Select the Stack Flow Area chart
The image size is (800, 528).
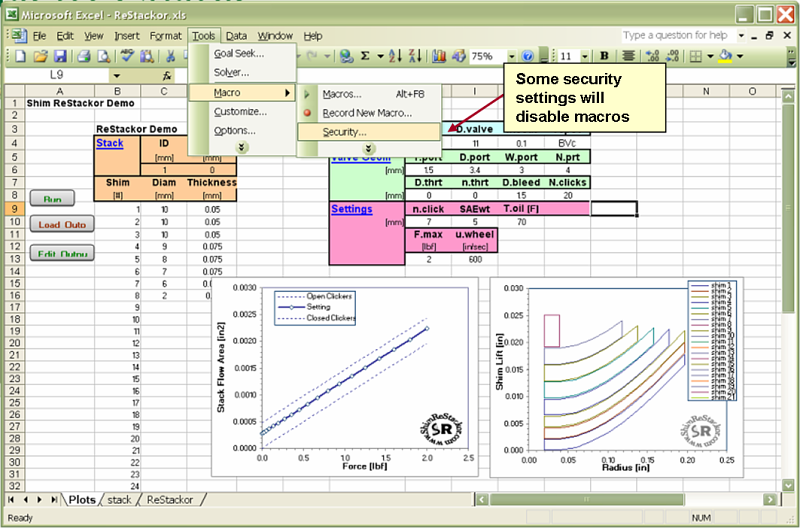coord(345,378)
